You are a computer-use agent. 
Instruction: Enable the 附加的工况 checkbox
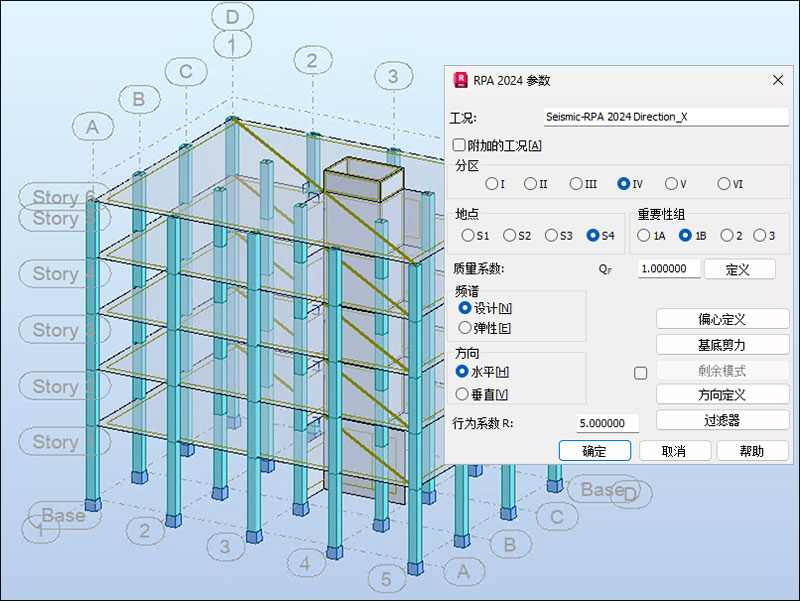[x=459, y=146]
